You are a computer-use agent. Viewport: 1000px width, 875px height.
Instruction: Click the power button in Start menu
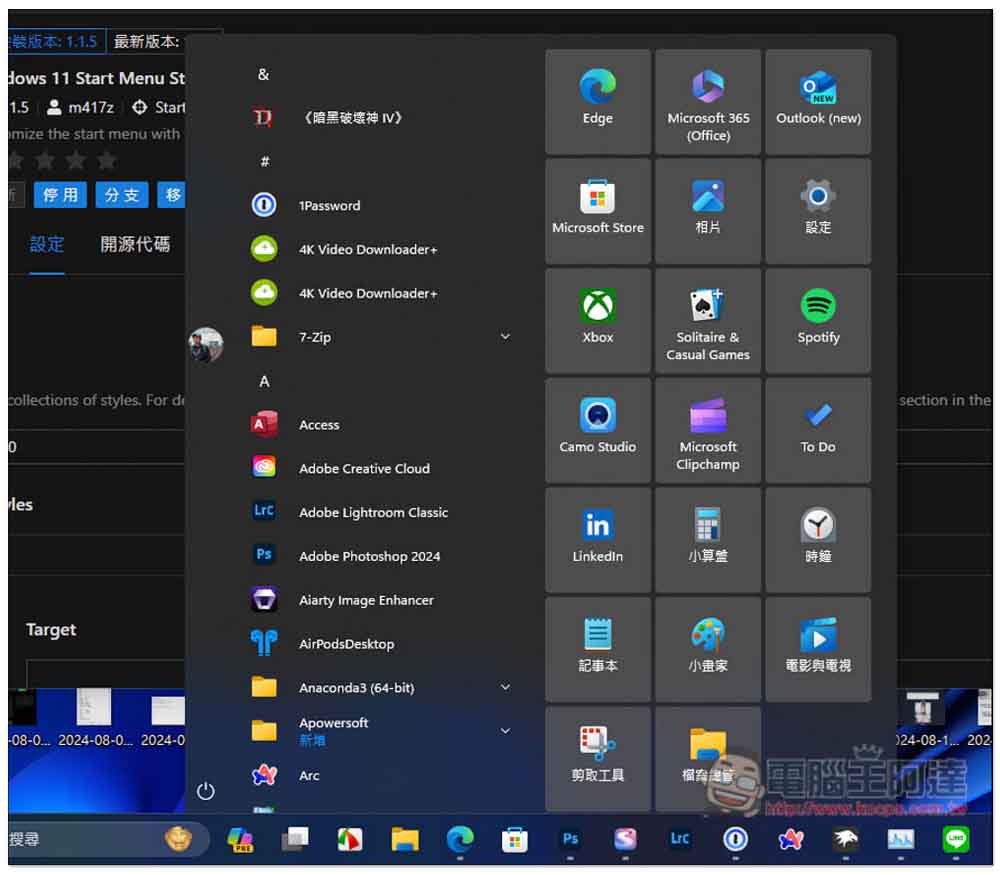click(x=205, y=791)
